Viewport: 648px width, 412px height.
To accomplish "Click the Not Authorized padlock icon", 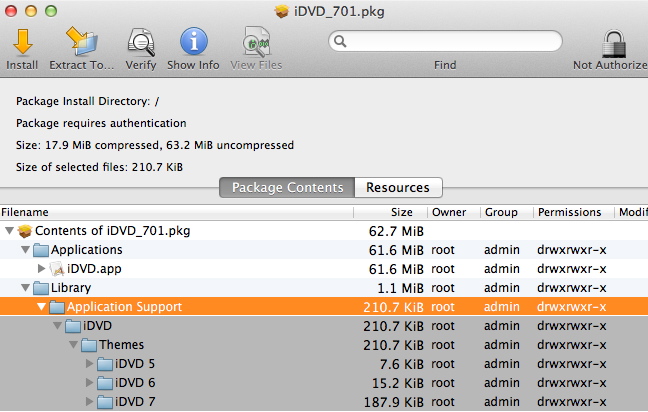I will click(614, 43).
